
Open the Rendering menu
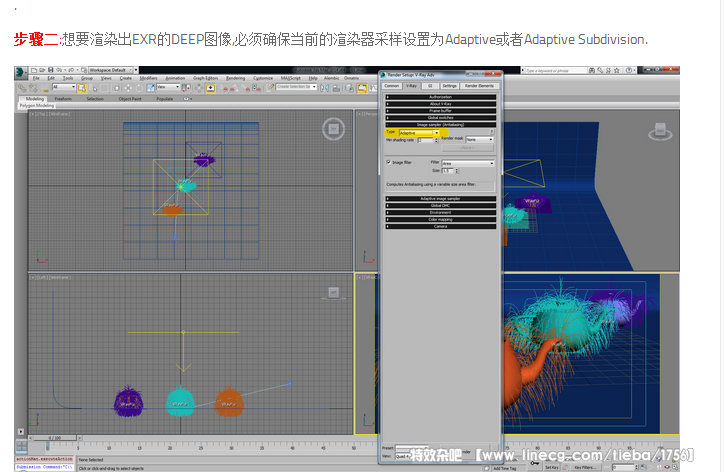pyautogui.click(x=235, y=78)
